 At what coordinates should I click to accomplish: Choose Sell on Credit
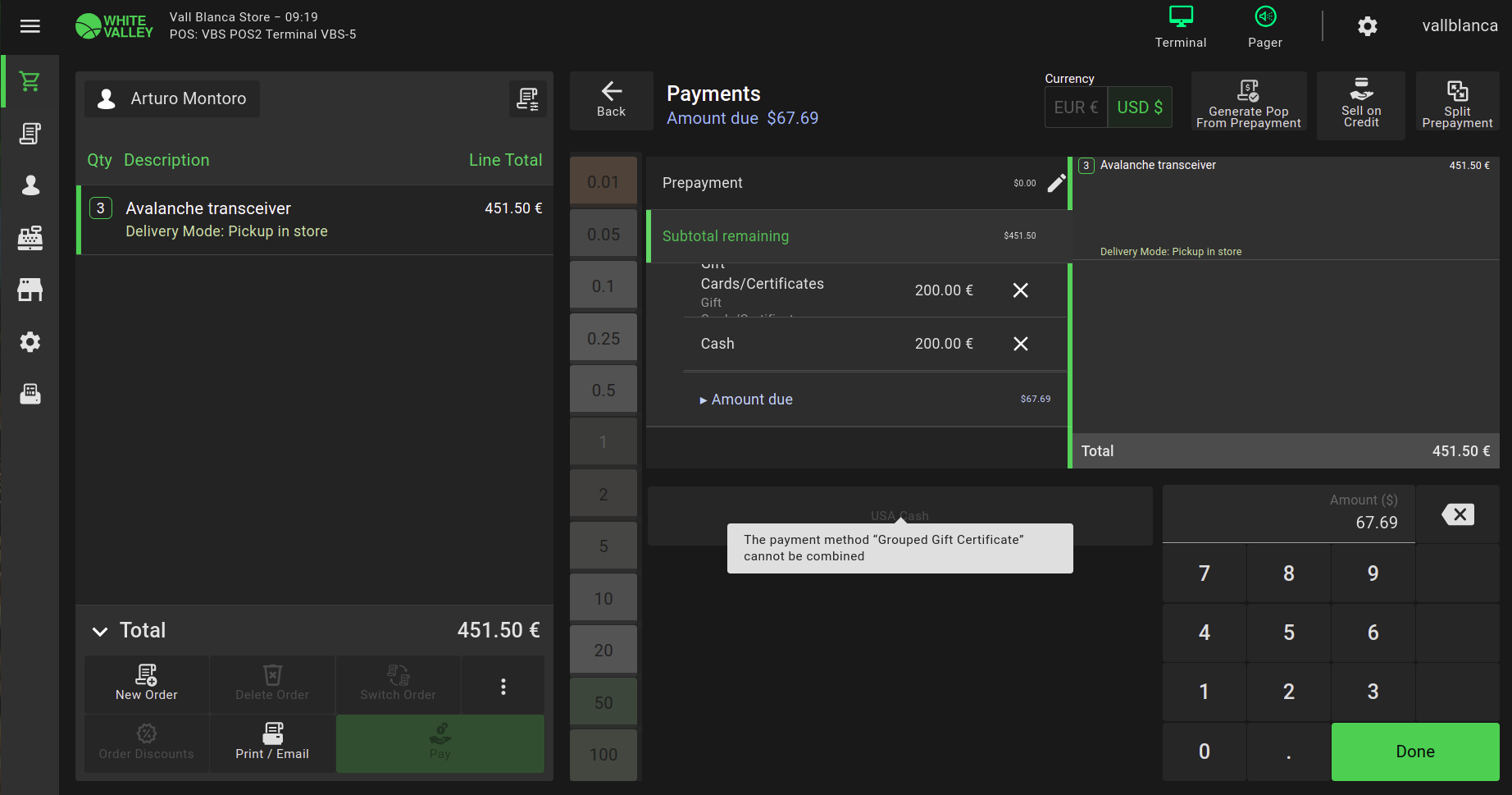click(x=1361, y=106)
